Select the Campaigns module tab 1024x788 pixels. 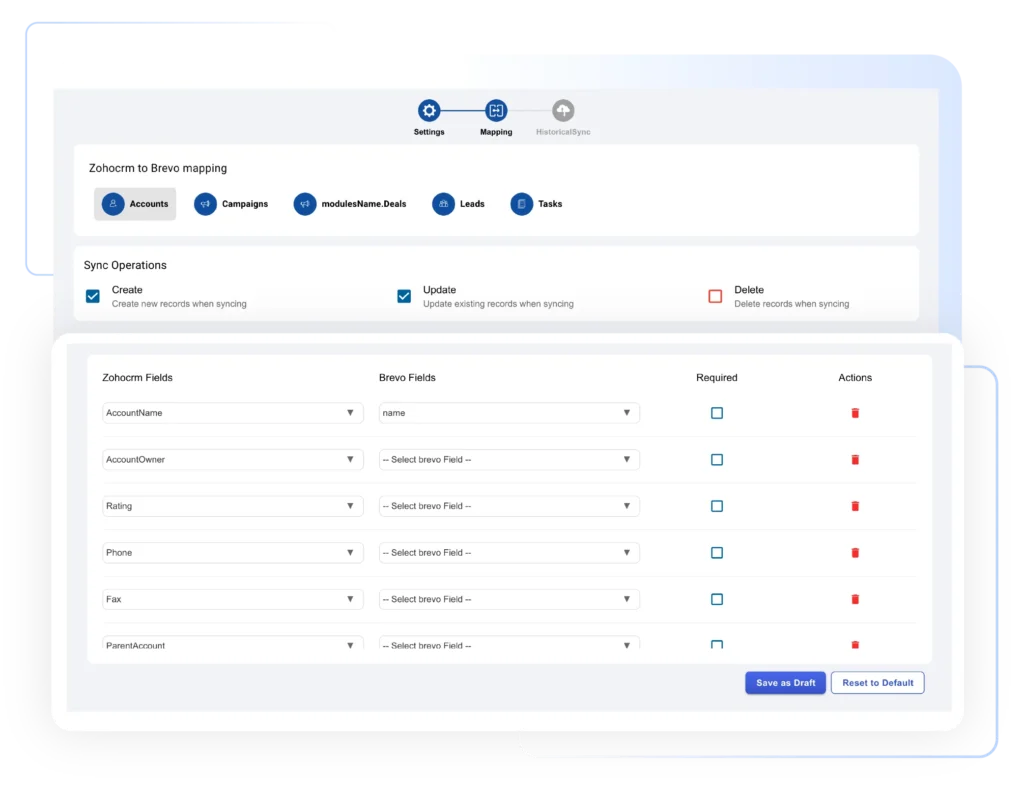pos(232,204)
